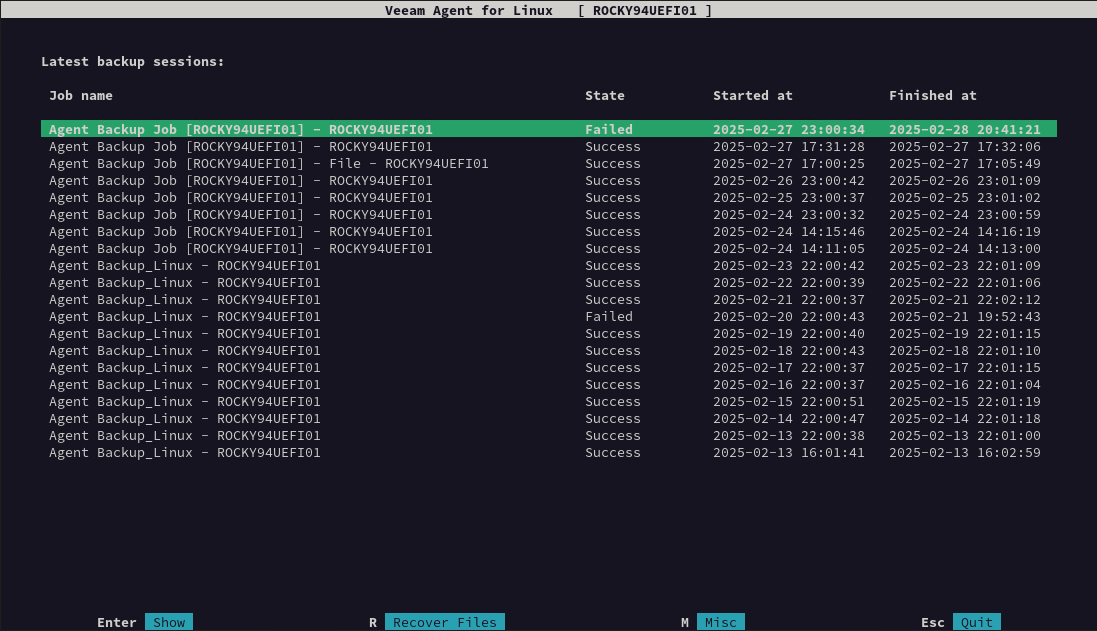1097x631 pixels.
Task: Select Backup_Linux session started 2025-02-15 22:00:51
Action: [548, 402]
